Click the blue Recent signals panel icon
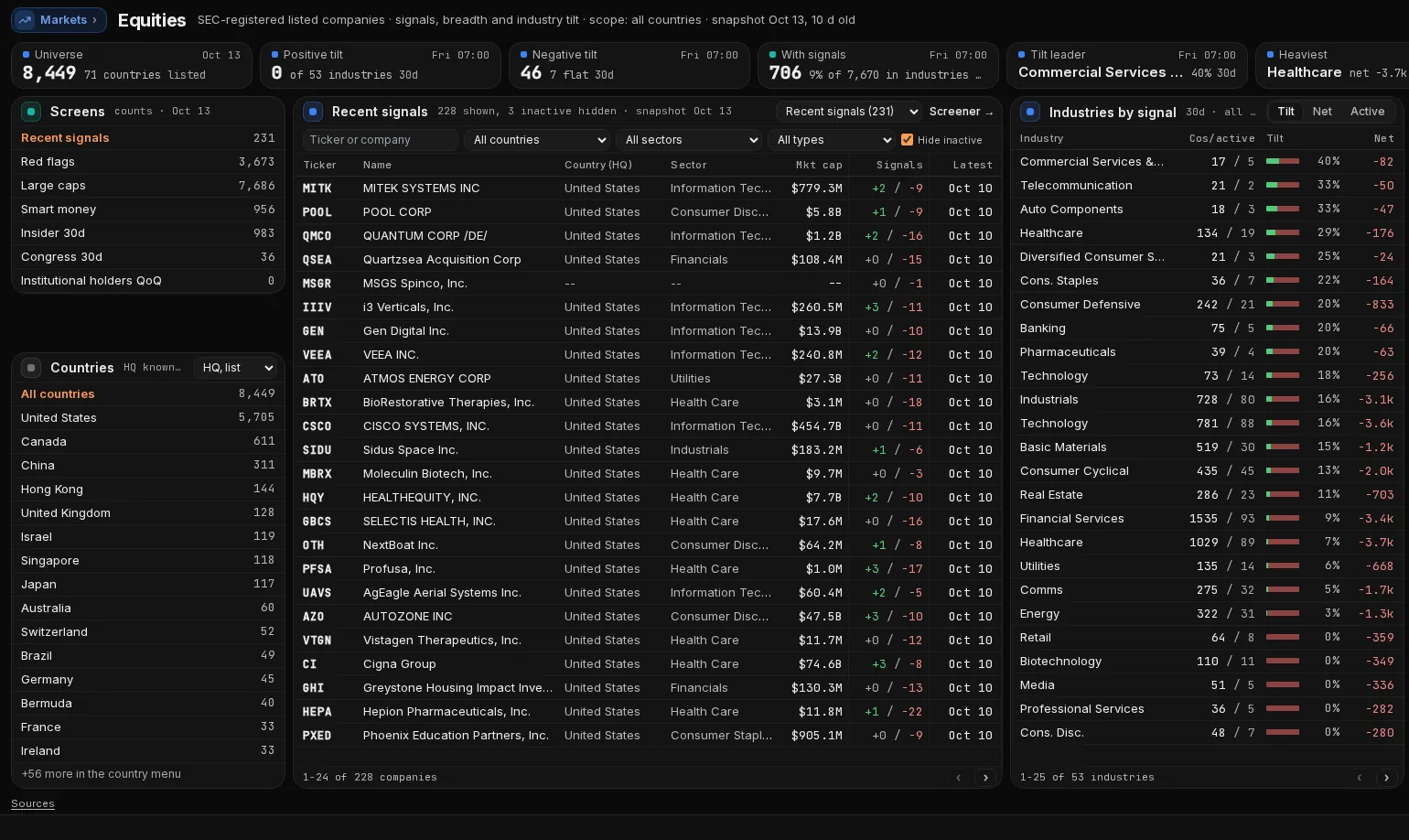The width and height of the screenshot is (1409, 840). 313,112
